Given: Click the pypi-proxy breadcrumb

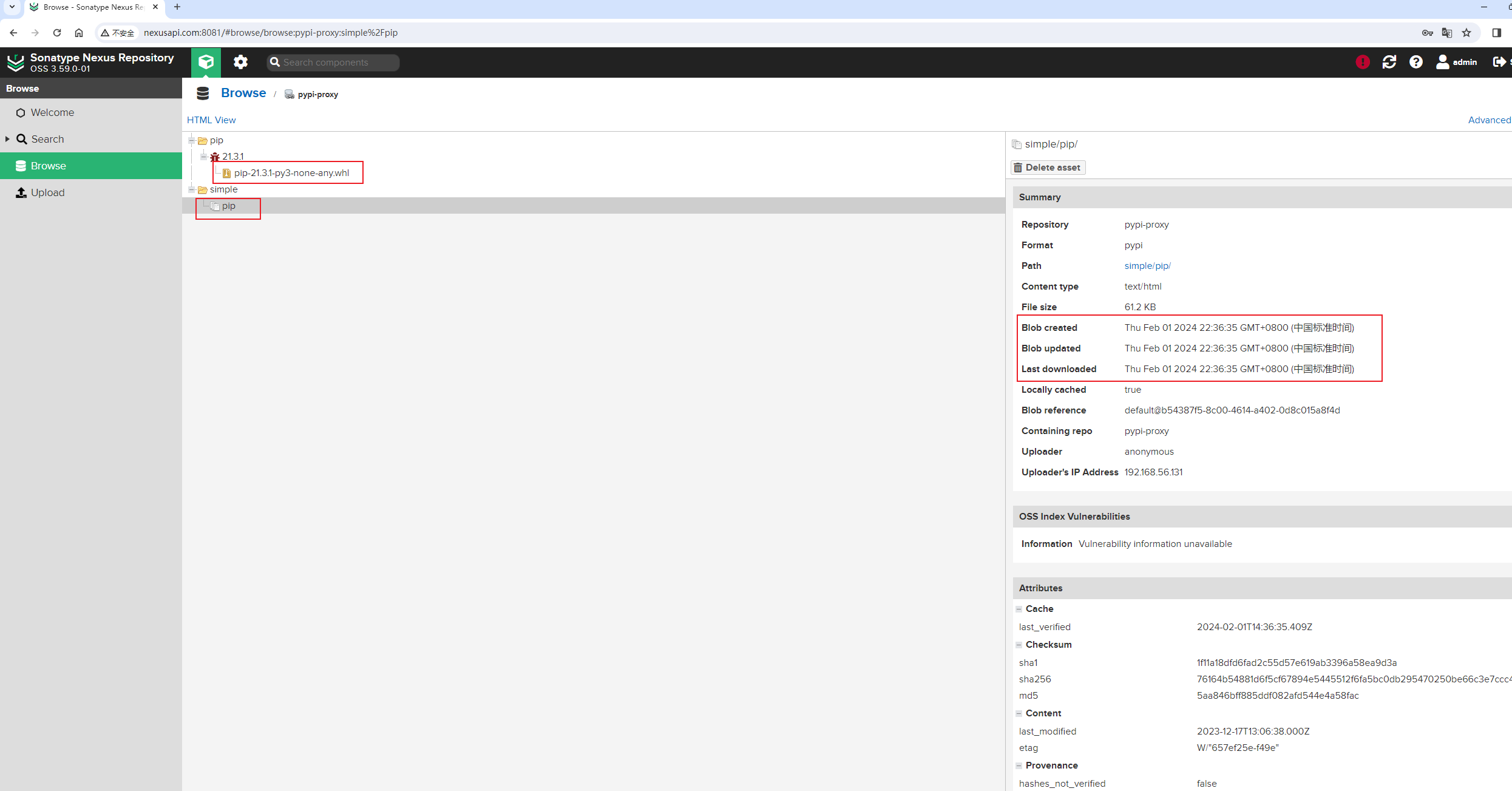Looking at the screenshot, I should tap(317, 94).
